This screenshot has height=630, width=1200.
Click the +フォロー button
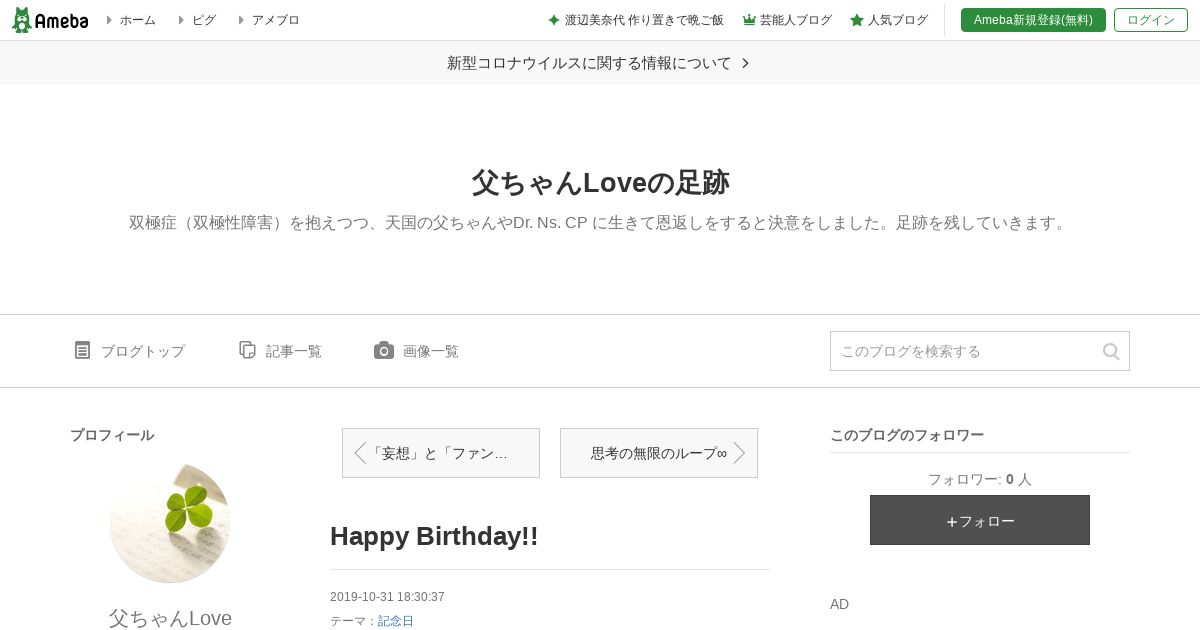point(980,520)
